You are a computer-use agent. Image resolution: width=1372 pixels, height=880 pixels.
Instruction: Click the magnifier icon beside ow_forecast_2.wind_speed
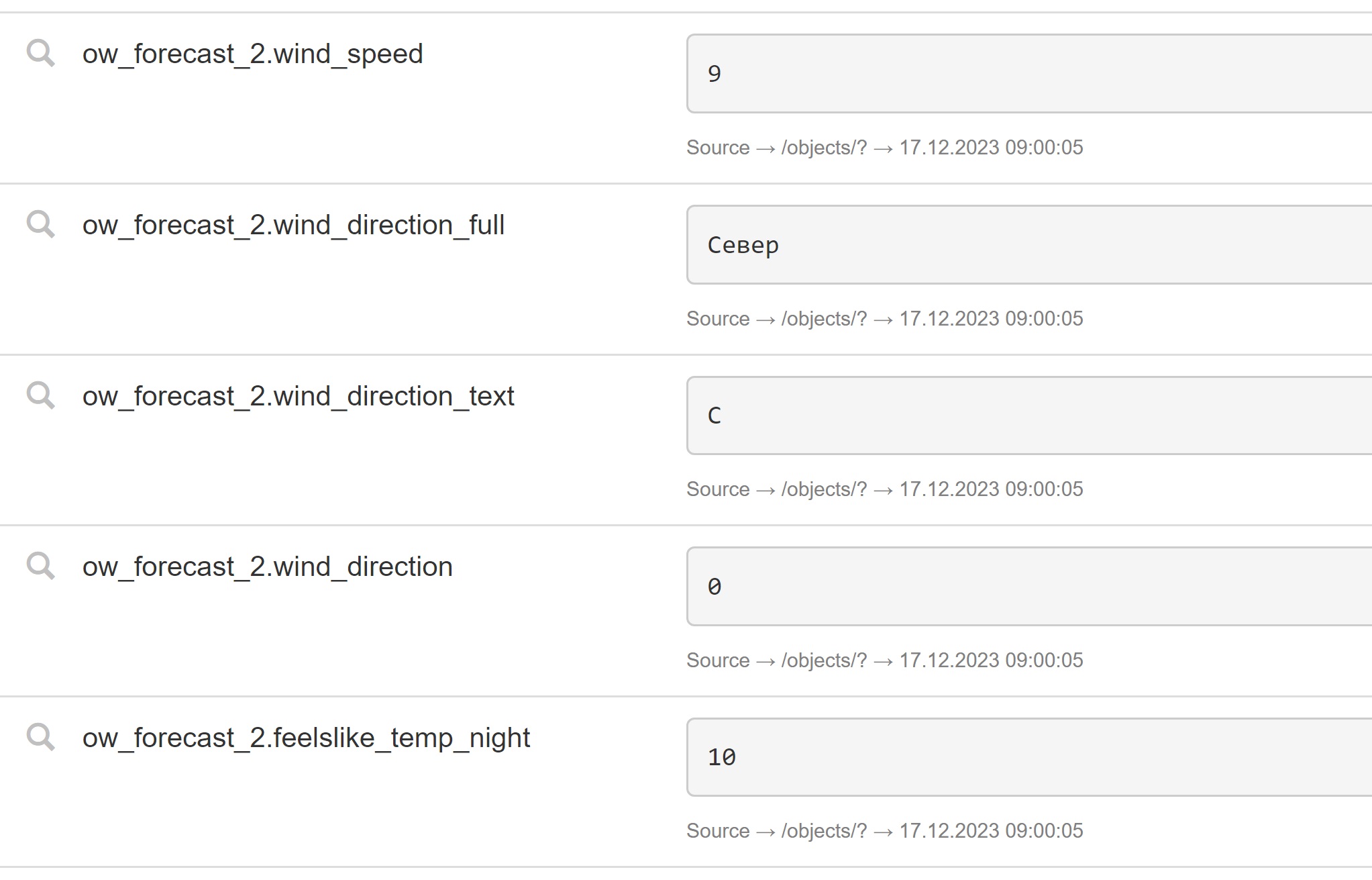click(x=40, y=52)
